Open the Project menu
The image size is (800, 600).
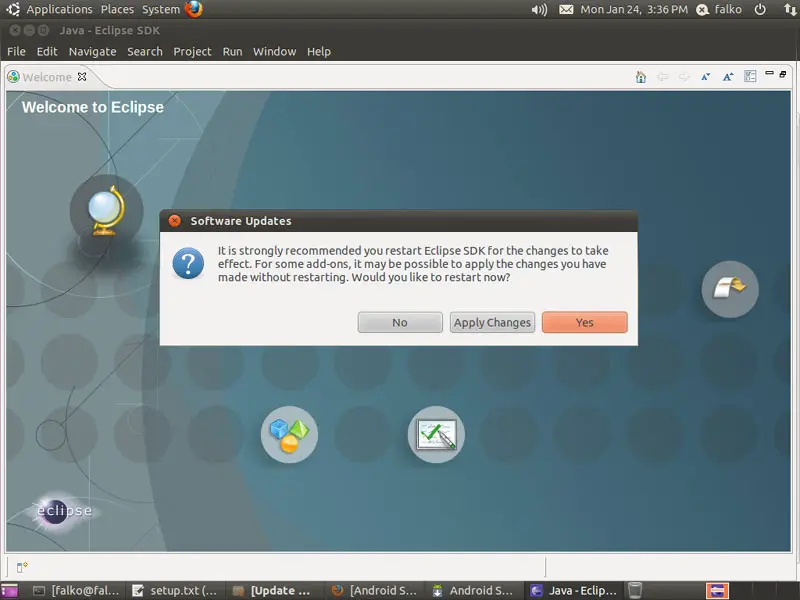192,51
